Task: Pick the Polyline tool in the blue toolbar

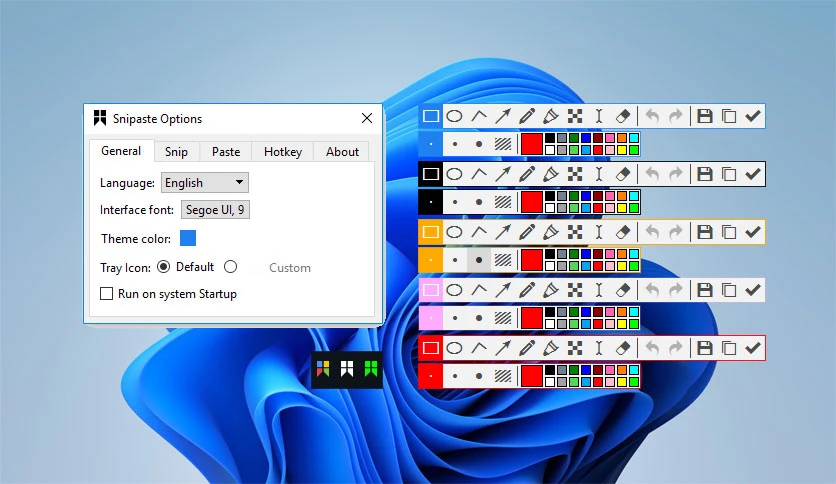Action: [x=479, y=116]
